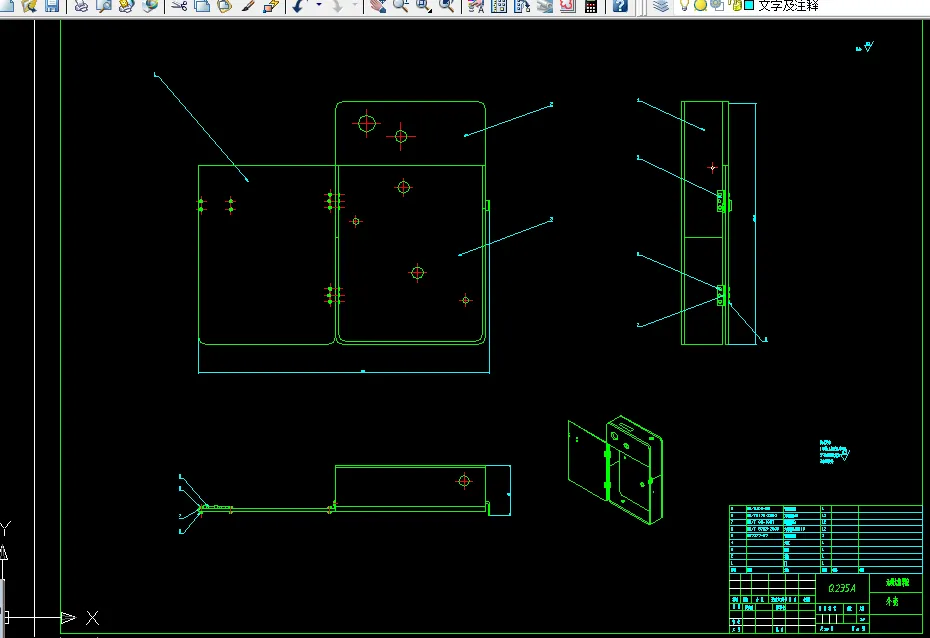
Task: Select the Zoom Realtime magnifier
Action: point(401,6)
